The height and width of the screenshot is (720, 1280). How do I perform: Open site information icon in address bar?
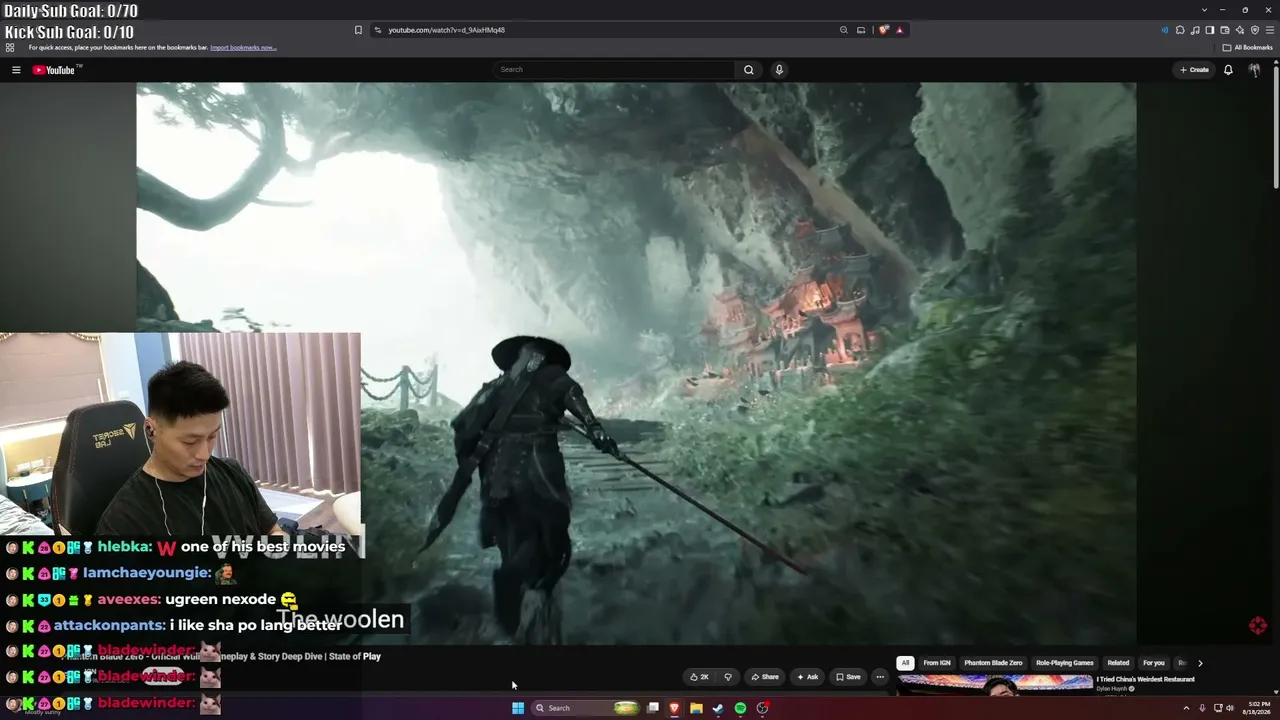[x=377, y=30]
